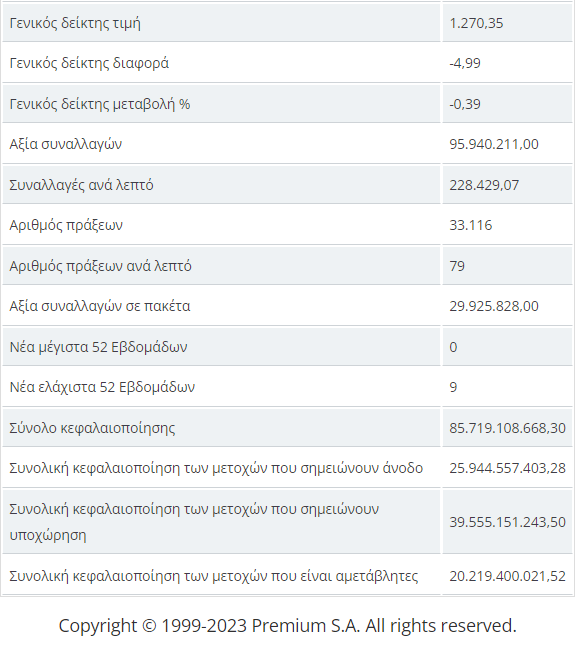Click Γενικός δείκτης μεταβολή % label
The image size is (578, 645).
coord(100,104)
